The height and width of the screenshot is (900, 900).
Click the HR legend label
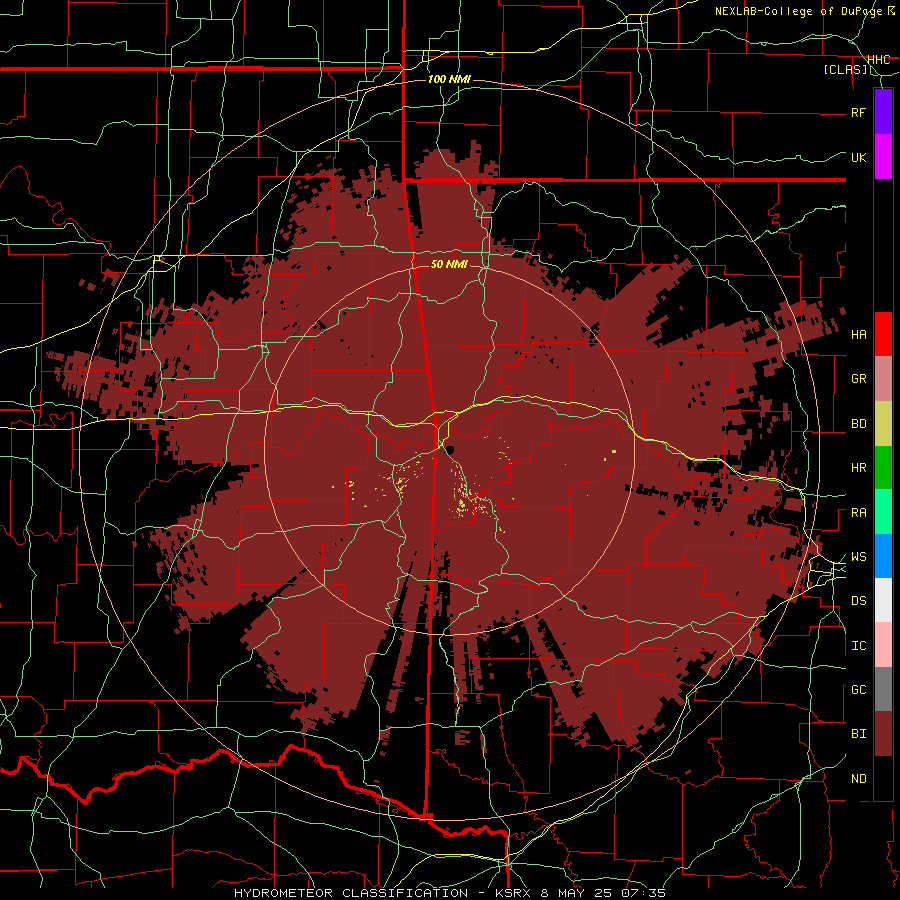[x=859, y=468]
